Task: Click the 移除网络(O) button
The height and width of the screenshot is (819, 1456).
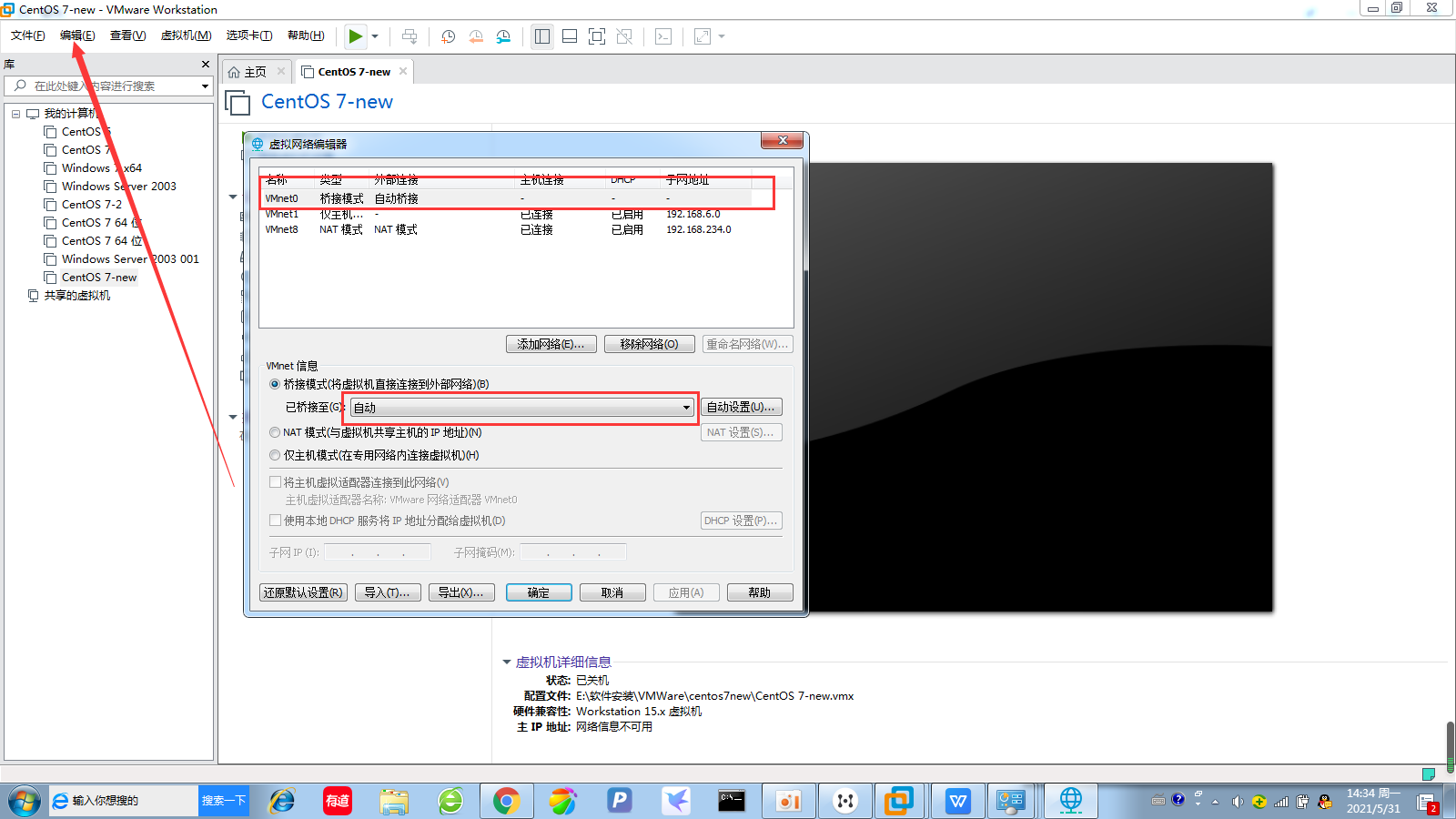Action: (x=650, y=344)
